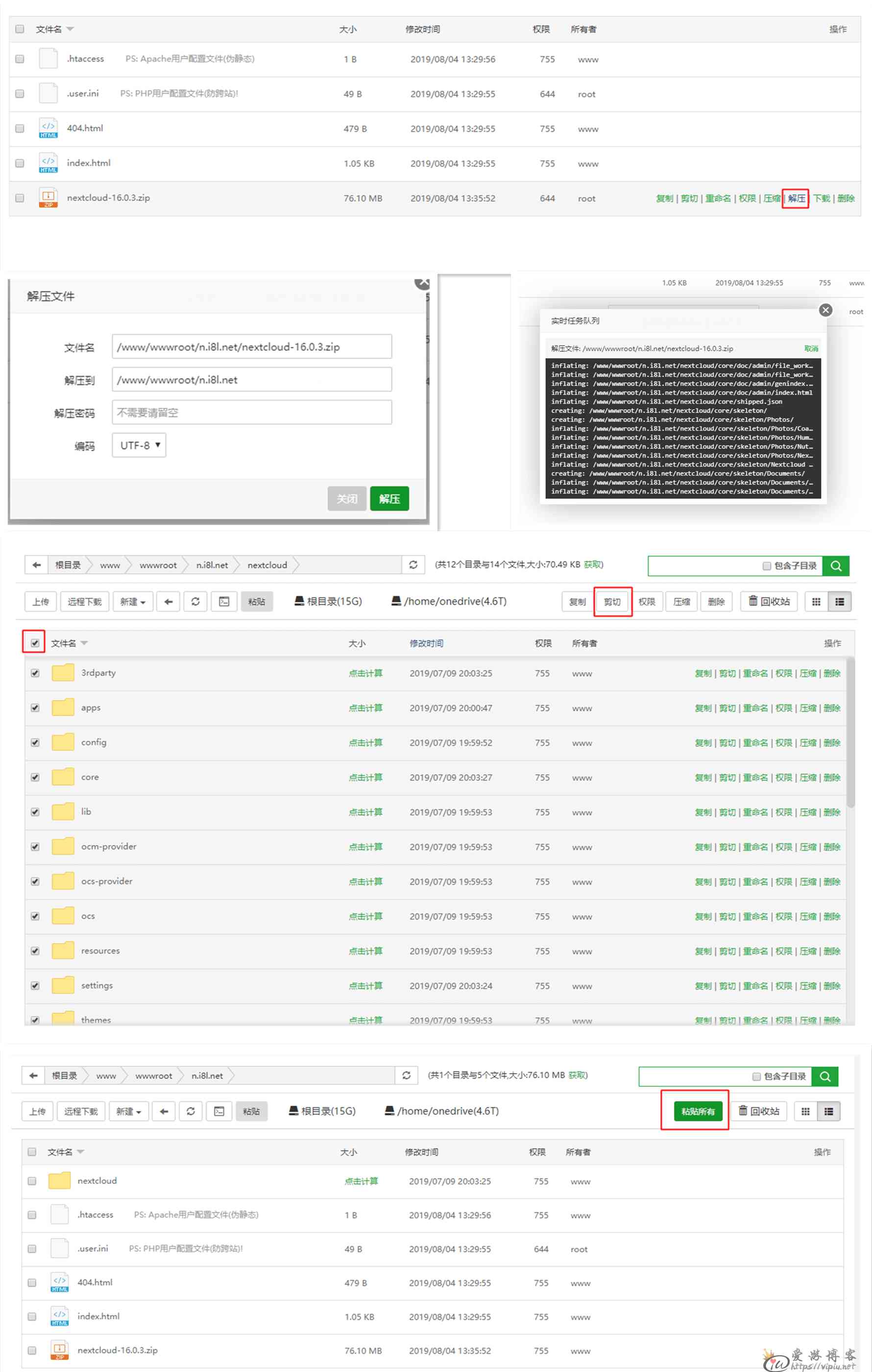Click 根目录 breadcrumb in nextcloud path
The width and height of the screenshot is (872, 1372).
tap(68, 565)
